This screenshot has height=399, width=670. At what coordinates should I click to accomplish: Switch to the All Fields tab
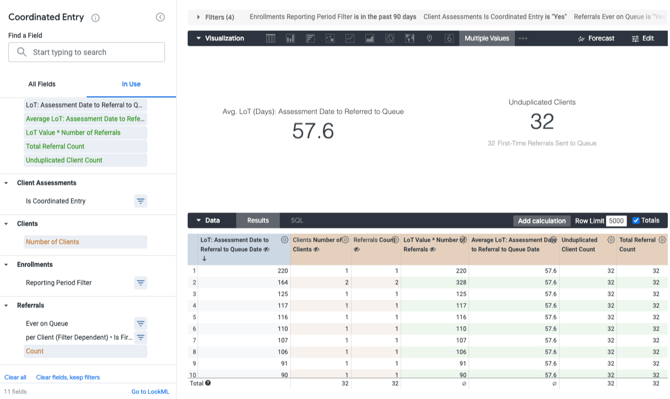click(42, 84)
